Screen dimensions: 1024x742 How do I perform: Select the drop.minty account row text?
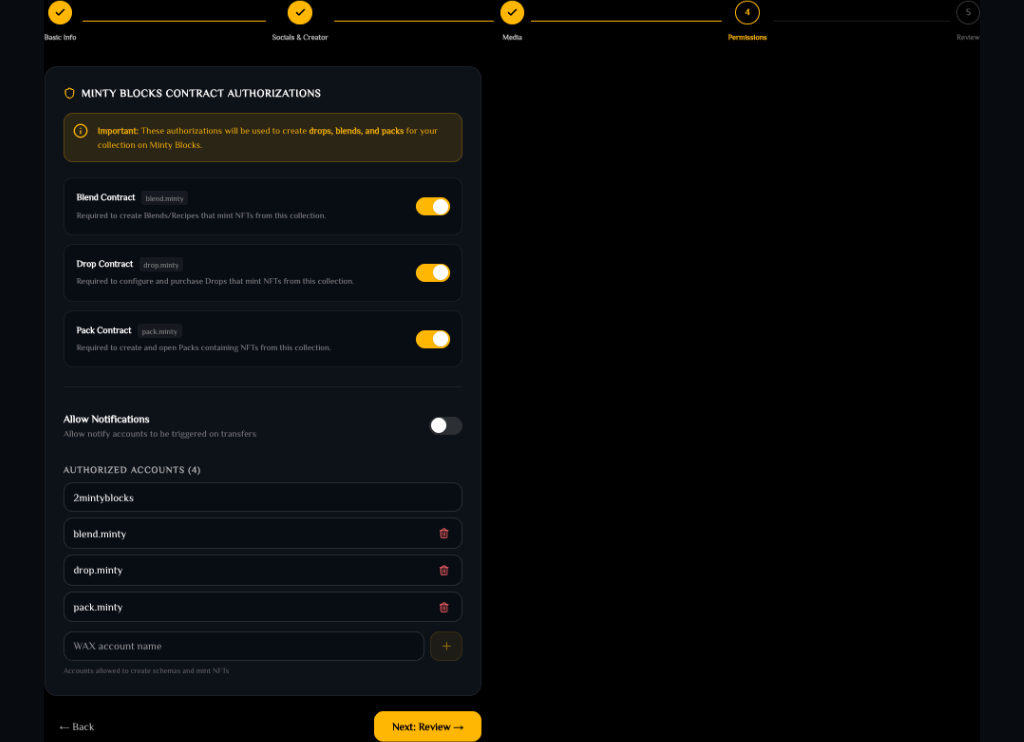[x=98, y=570]
